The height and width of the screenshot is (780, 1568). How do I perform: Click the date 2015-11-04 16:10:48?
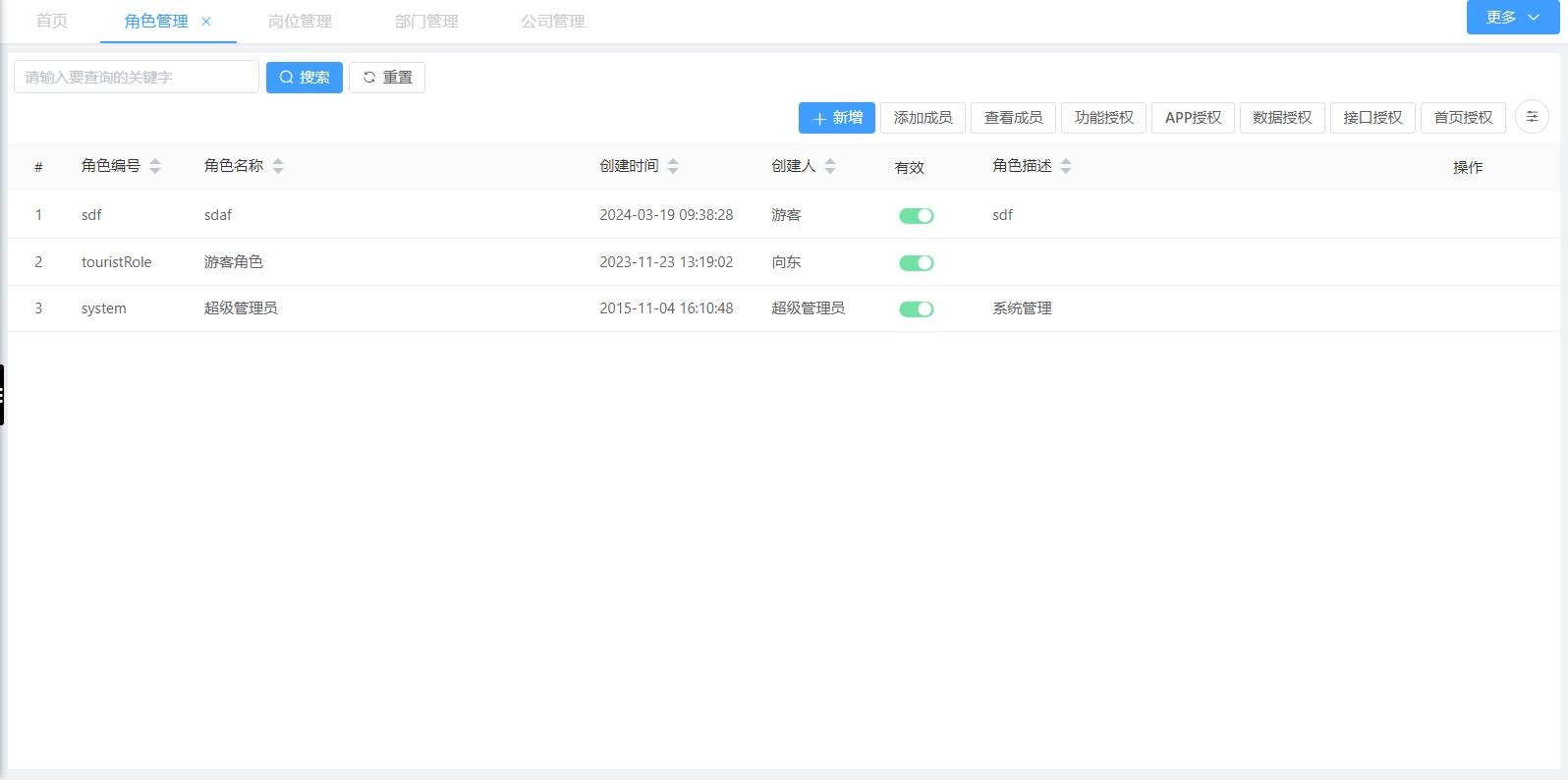(666, 308)
